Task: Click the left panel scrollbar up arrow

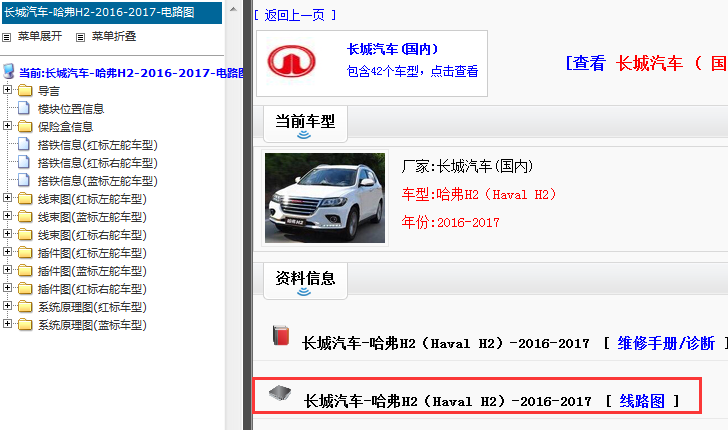Action: tap(234, 9)
